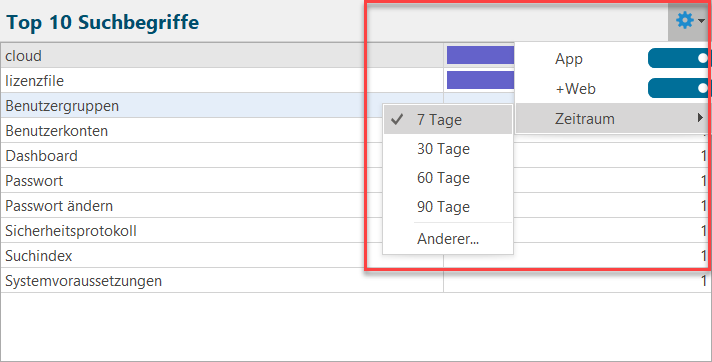Choose 30 Tage time range

[448, 149]
